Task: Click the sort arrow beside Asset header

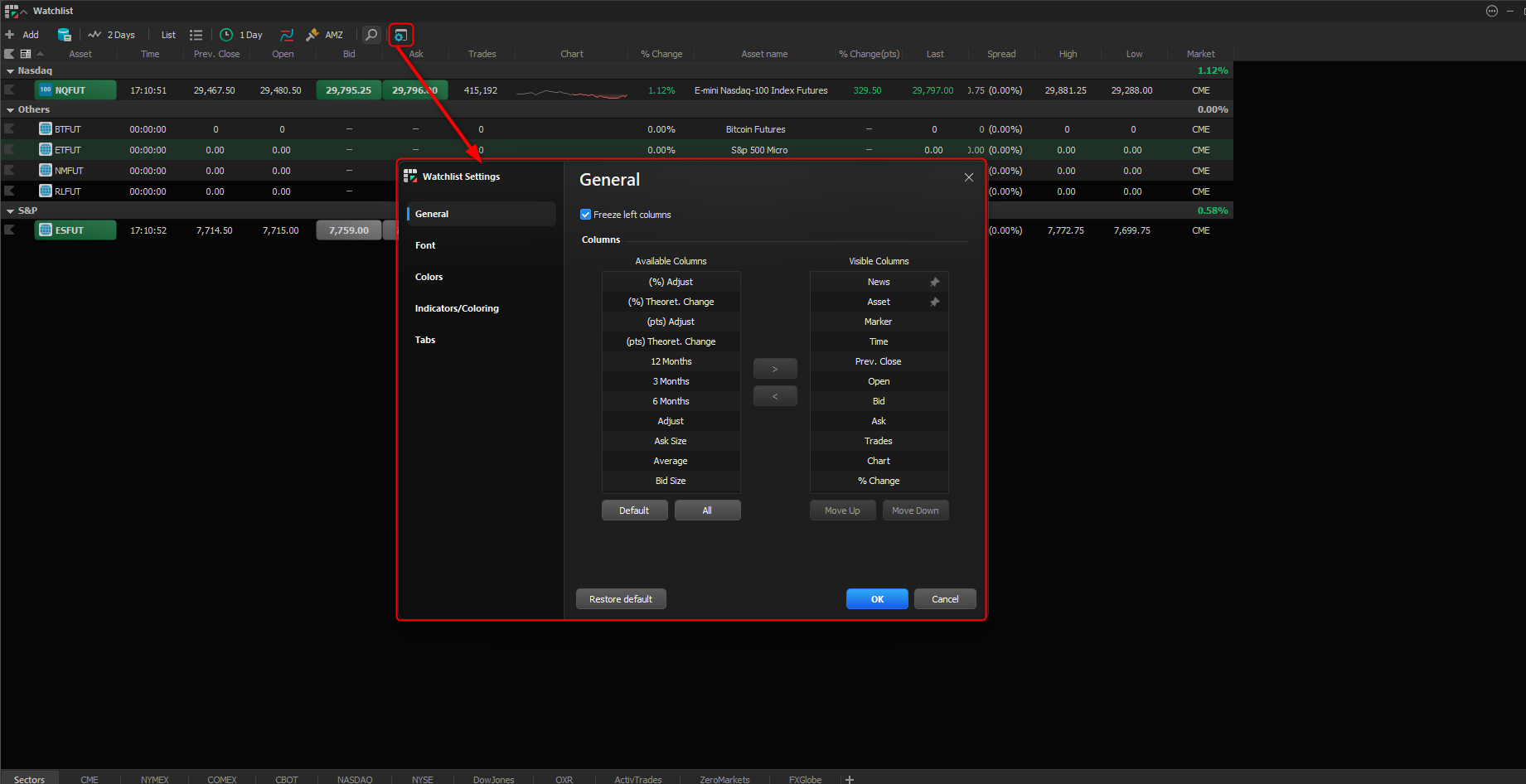Action: 40,54
